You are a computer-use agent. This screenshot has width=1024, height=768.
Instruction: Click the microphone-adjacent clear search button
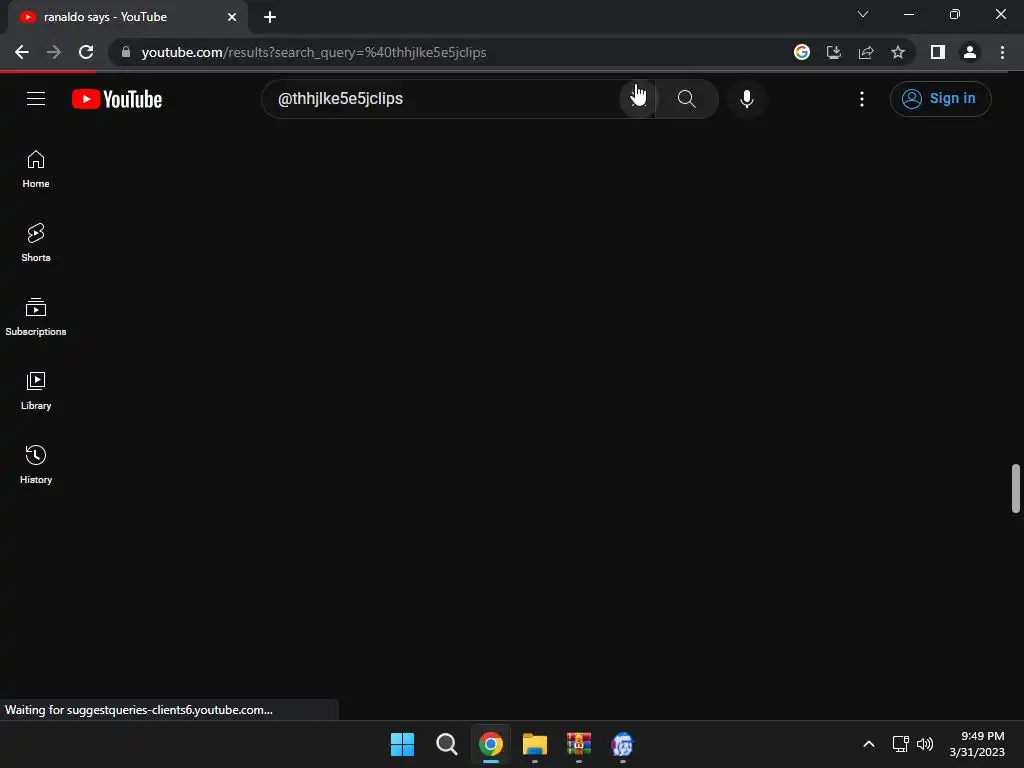[637, 99]
